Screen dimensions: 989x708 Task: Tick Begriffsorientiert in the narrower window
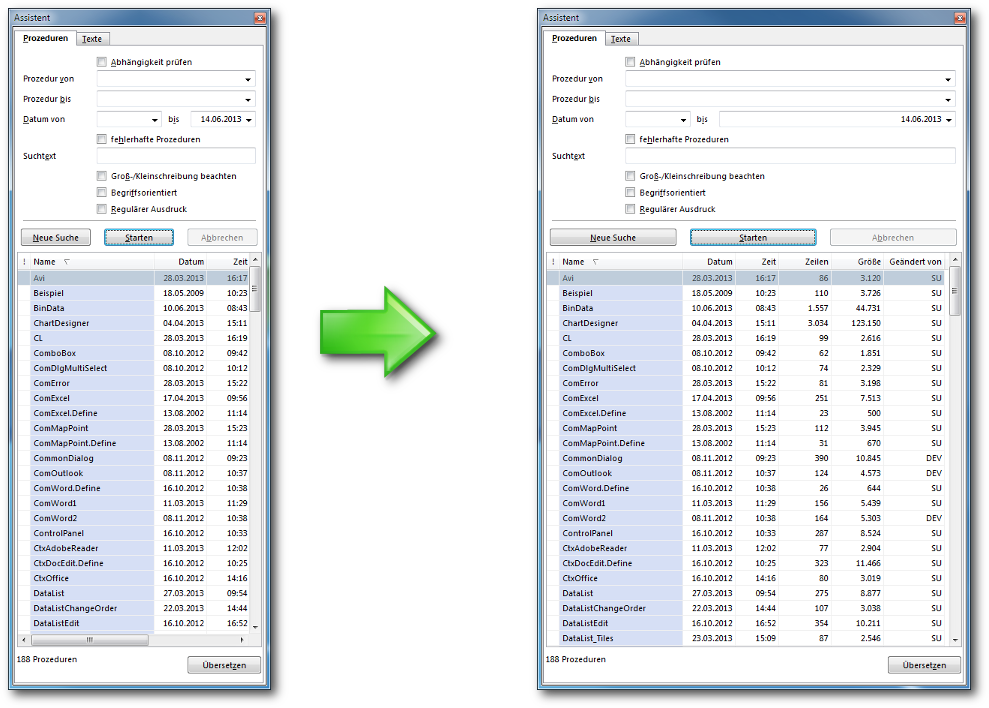(x=102, y=192)
